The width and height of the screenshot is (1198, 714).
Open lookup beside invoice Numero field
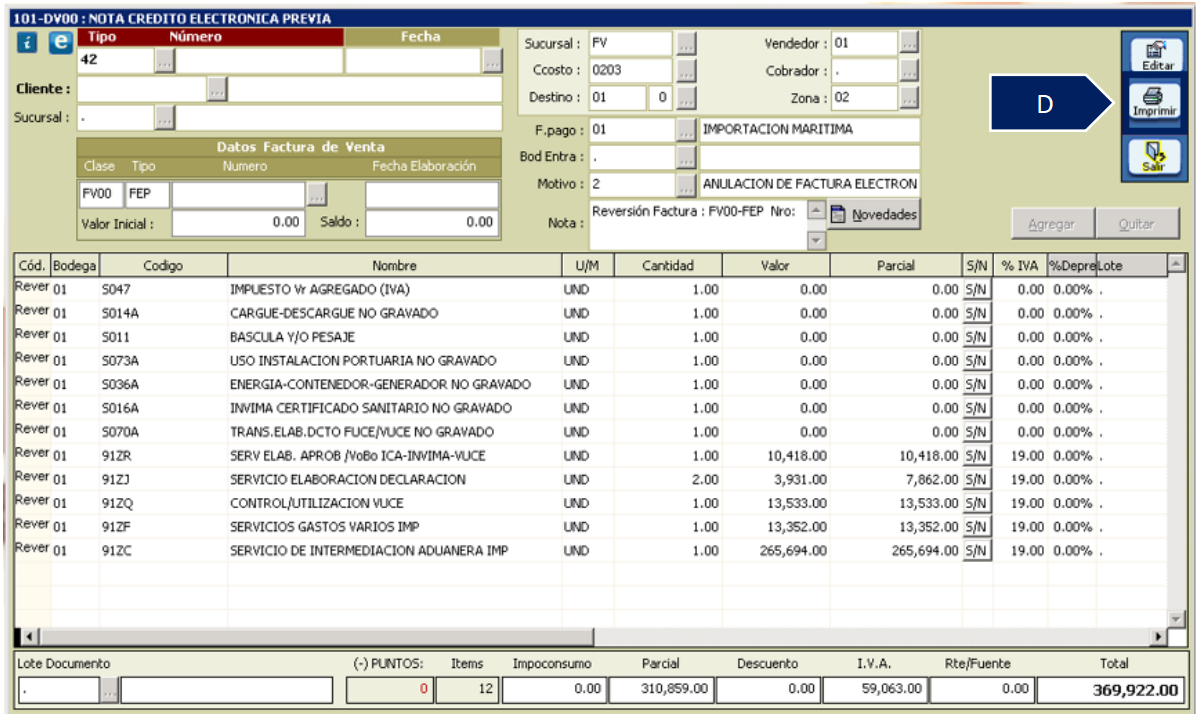pyautogui.click(x=317, y=194)
